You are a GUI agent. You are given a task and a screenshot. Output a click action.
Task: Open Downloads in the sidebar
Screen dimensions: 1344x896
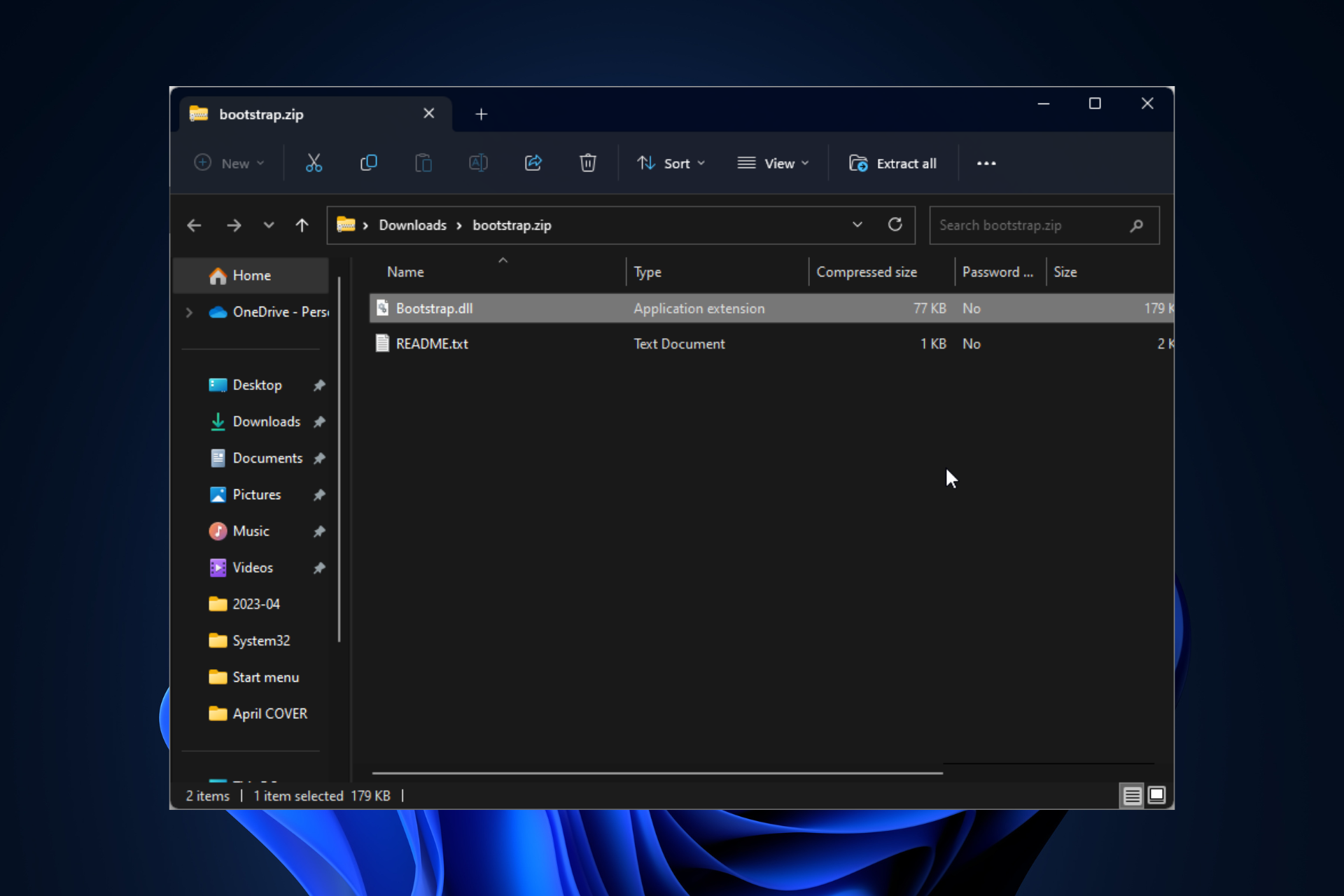[254, 421]
